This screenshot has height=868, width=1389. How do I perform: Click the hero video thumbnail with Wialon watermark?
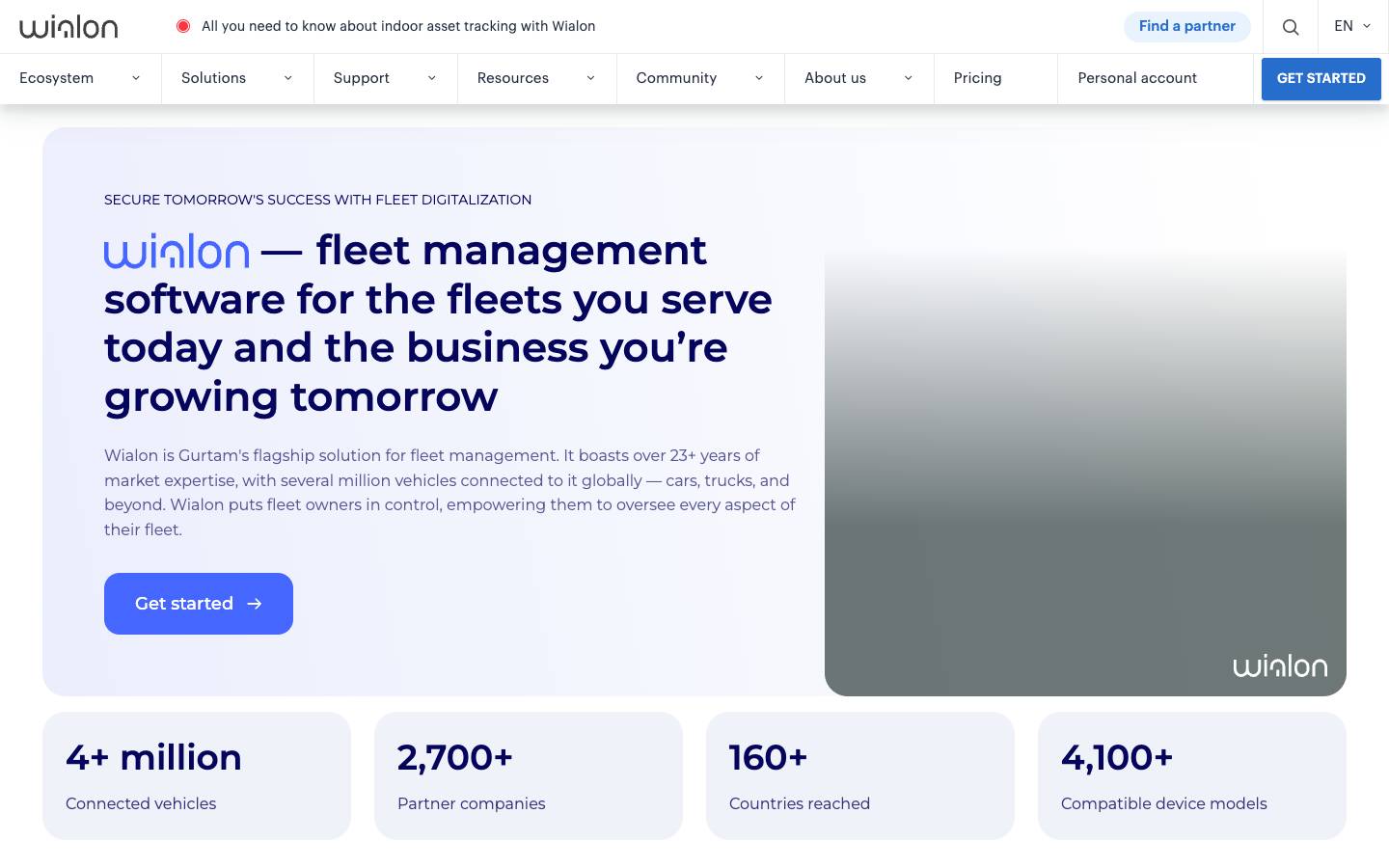pos(1085,473)
